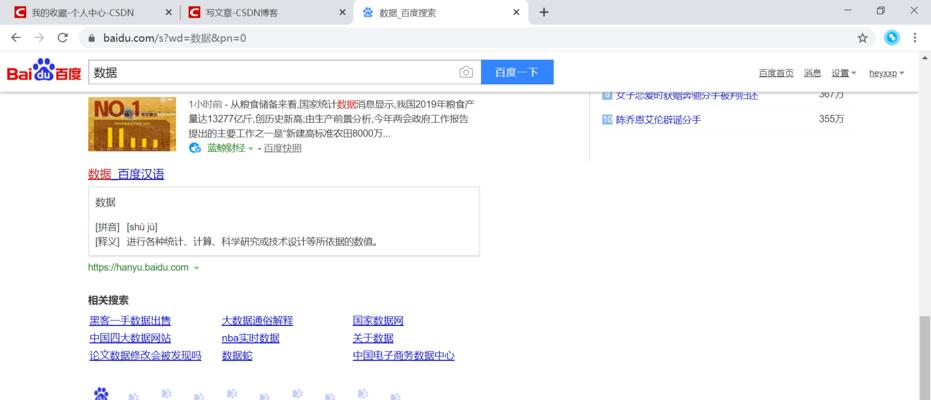Click the 355万 hot search count

(831, 119)
